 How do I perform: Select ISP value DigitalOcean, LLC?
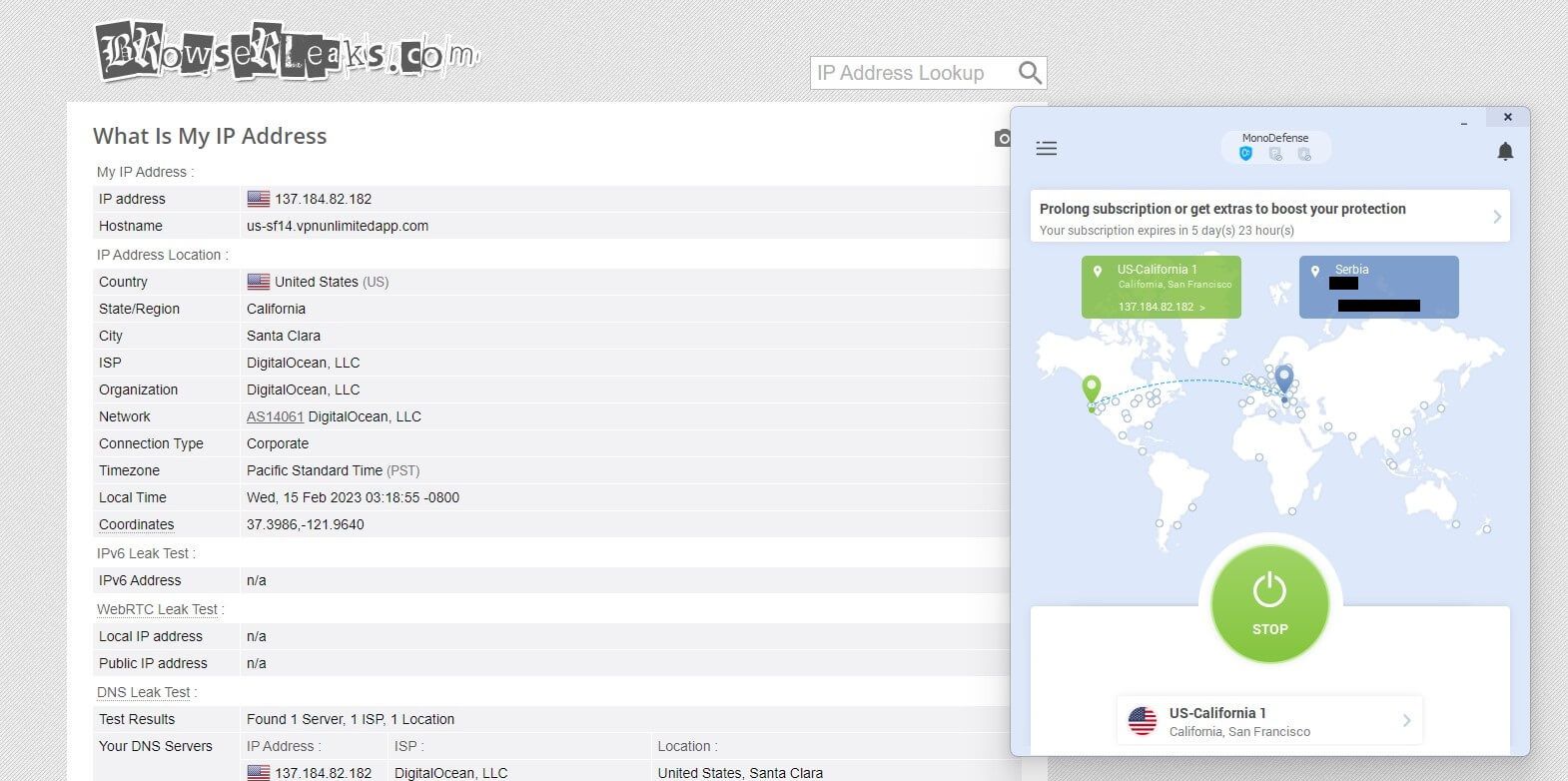[304, 363]
